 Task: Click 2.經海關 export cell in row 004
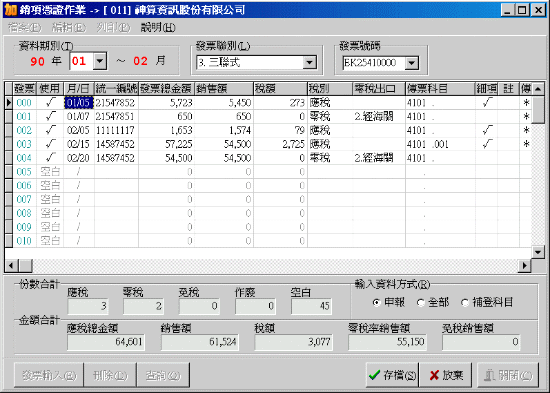click(379, 158)
